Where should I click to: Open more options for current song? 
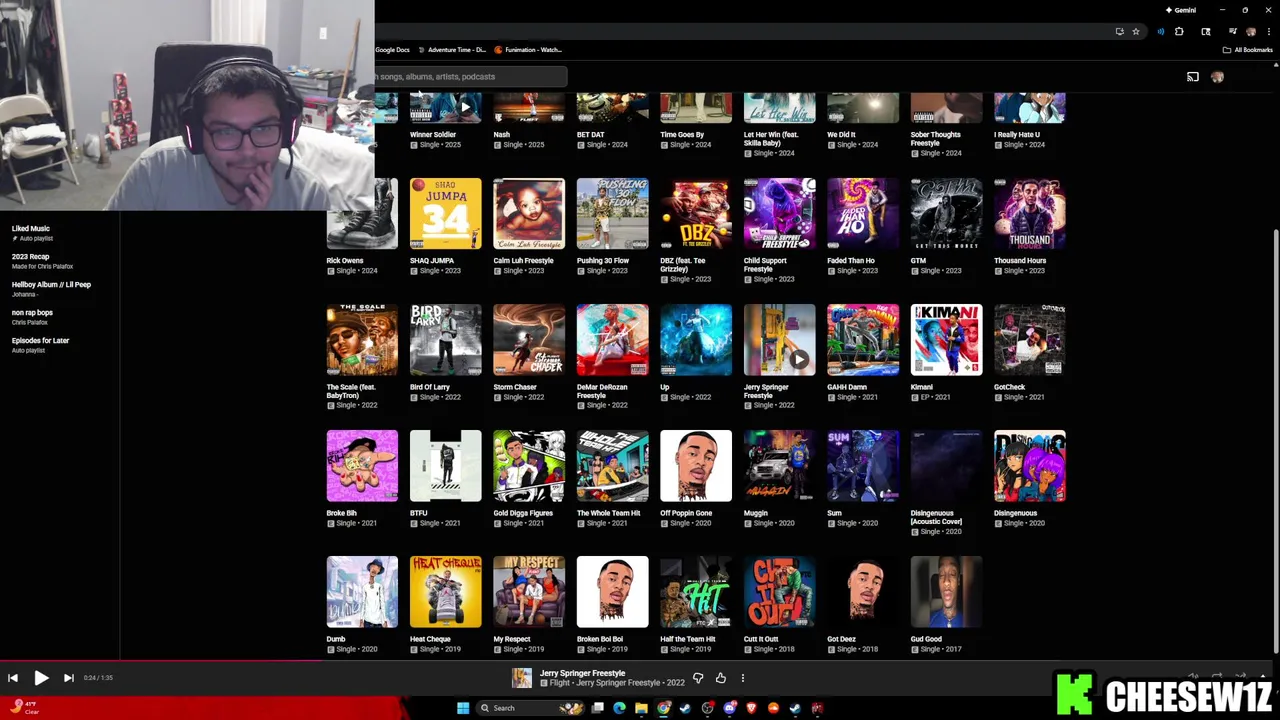click(x=742, y=678)
